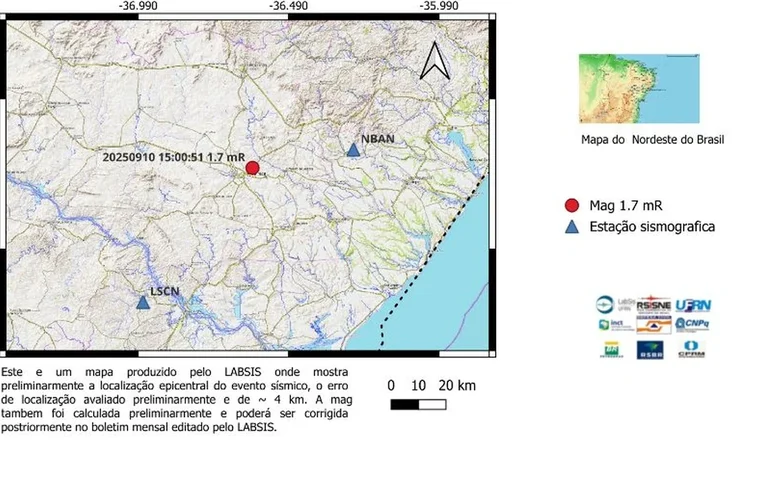
Task: Click the words 'boletim mensal' in the description
Action: [129, 427]
